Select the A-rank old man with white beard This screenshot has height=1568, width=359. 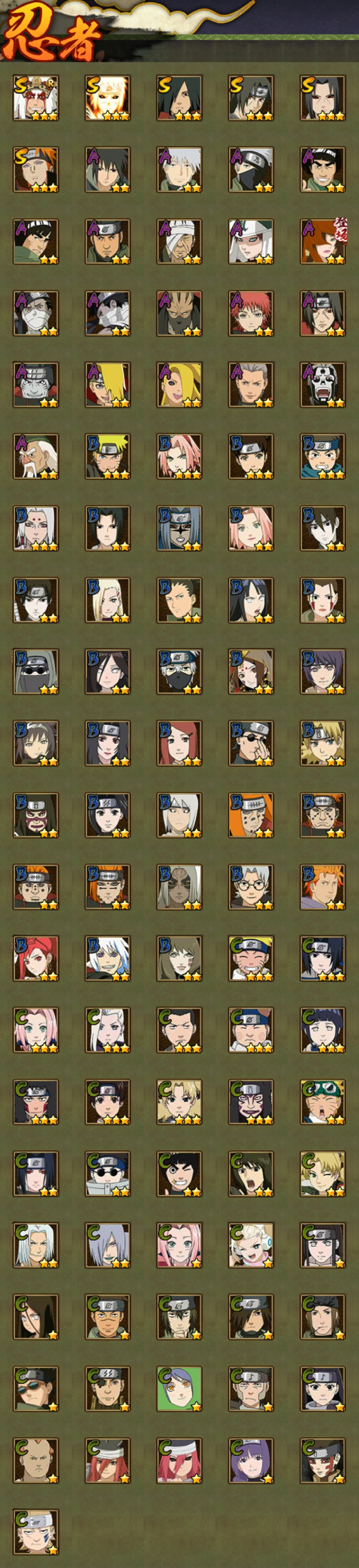pos(36,457)
